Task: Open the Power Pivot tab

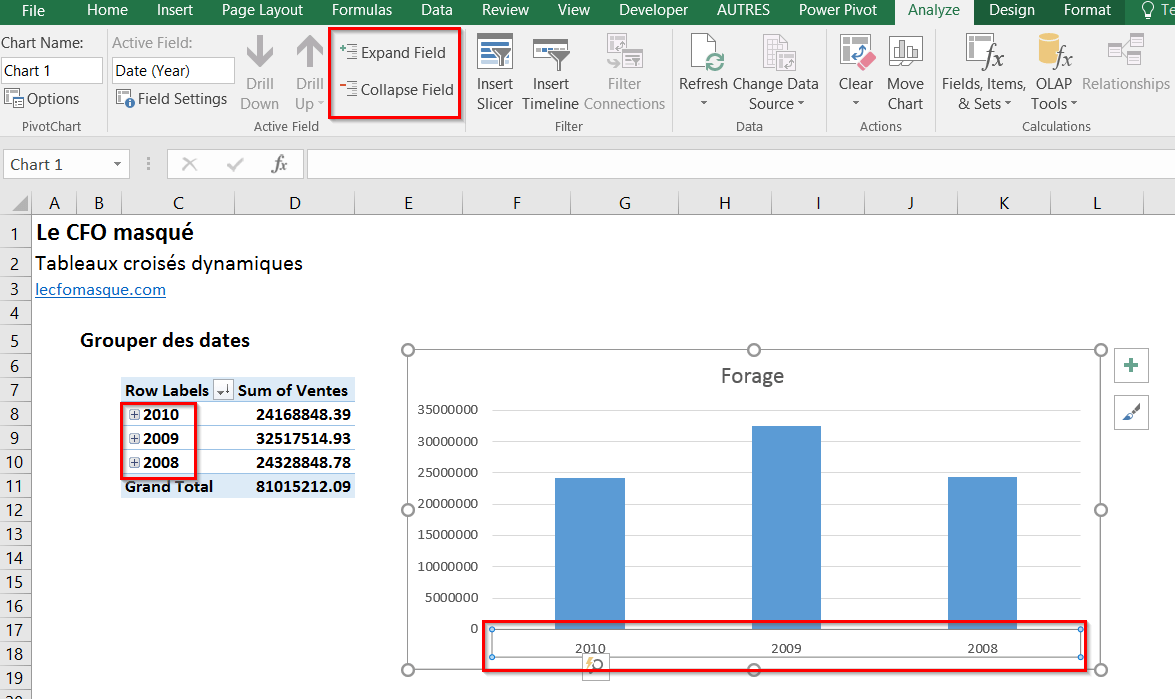Action: click(x=837, y=10)
